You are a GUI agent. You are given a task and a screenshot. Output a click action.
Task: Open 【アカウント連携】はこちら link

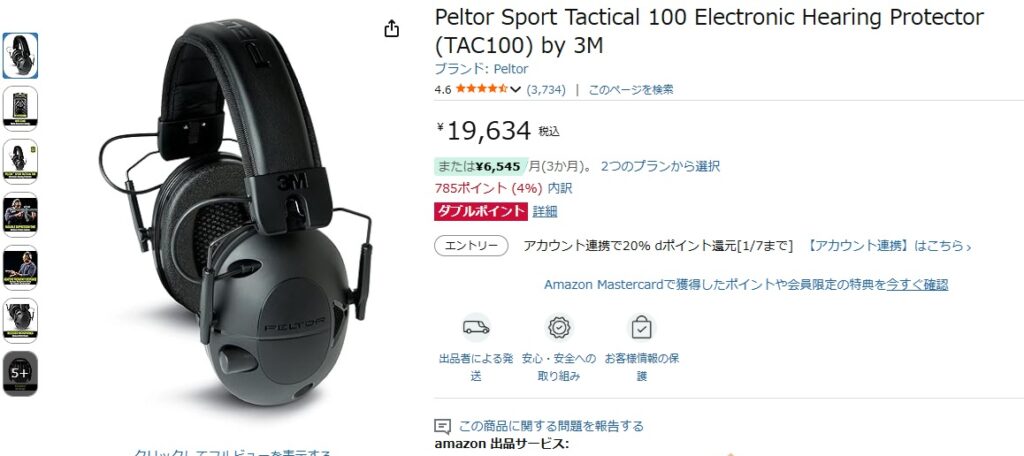click(887, 246)
